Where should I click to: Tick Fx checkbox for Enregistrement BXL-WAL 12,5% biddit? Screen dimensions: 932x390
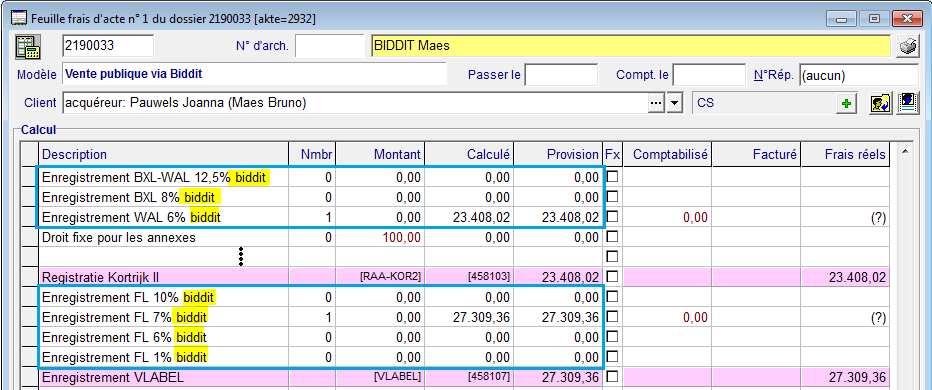611,177
